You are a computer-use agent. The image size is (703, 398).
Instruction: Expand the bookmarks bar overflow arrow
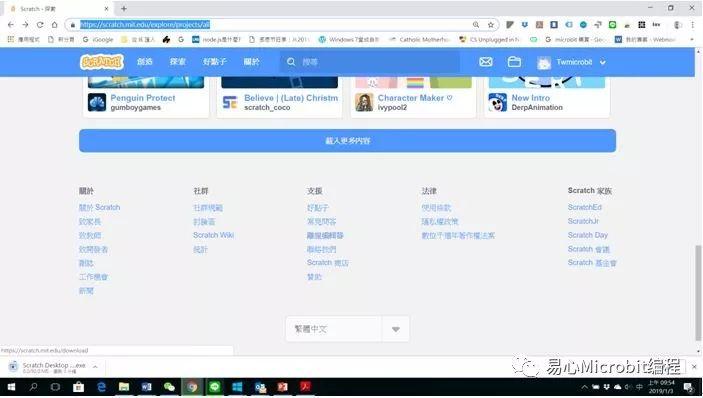click(692, 39)
